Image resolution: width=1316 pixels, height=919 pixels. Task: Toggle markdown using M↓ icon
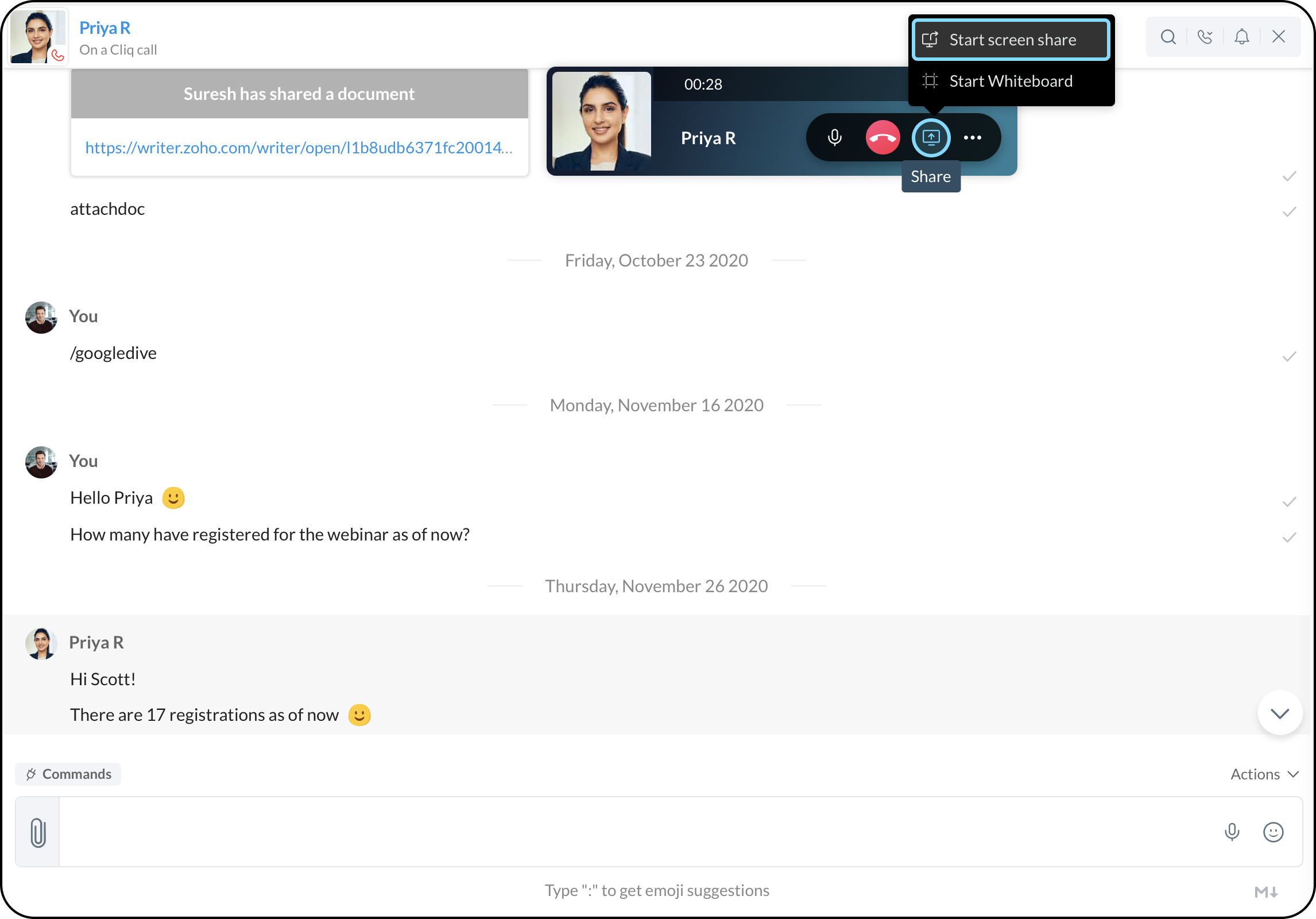[x=1266, y=891]
